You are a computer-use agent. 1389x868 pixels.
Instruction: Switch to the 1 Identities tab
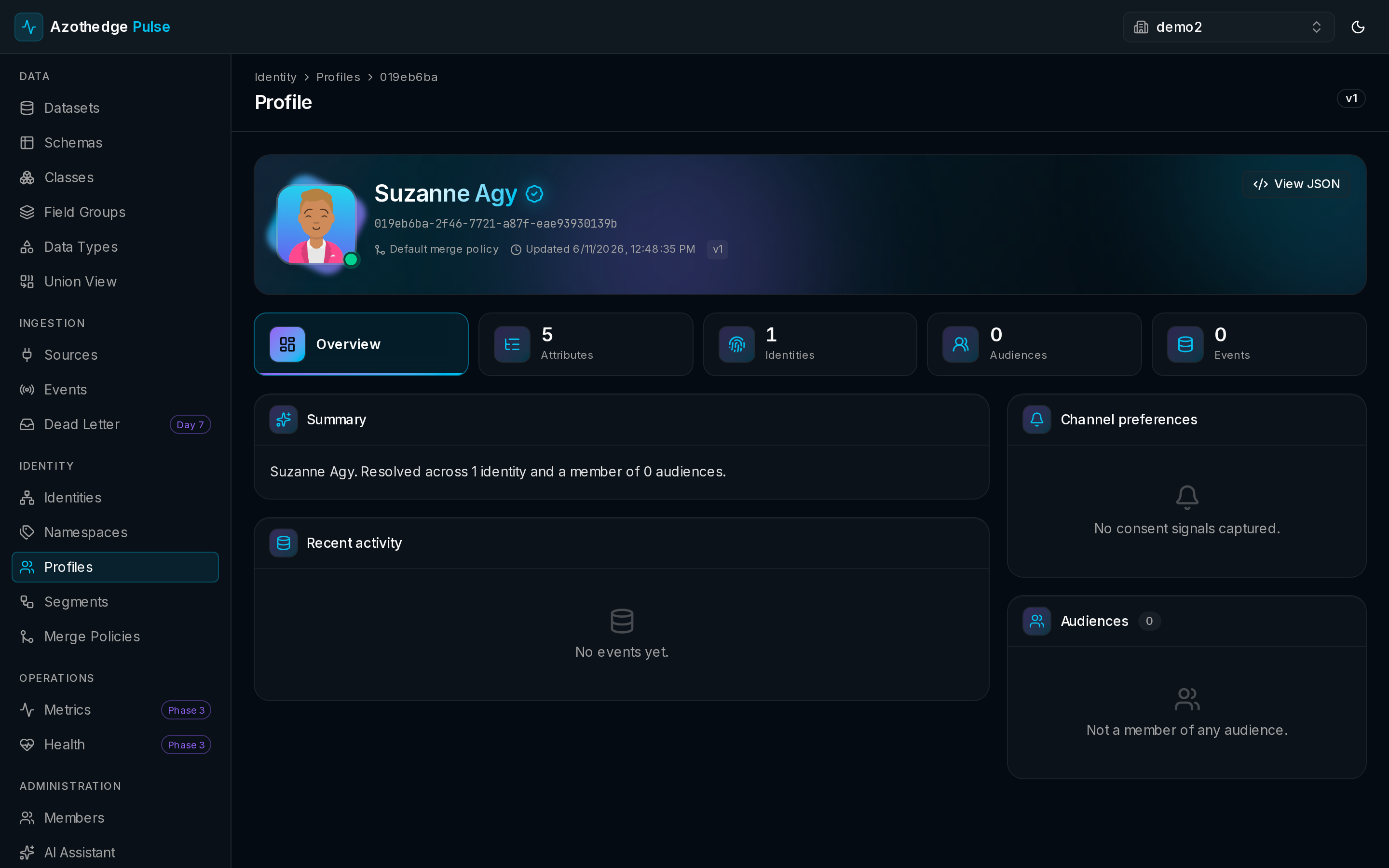(810, 344)
